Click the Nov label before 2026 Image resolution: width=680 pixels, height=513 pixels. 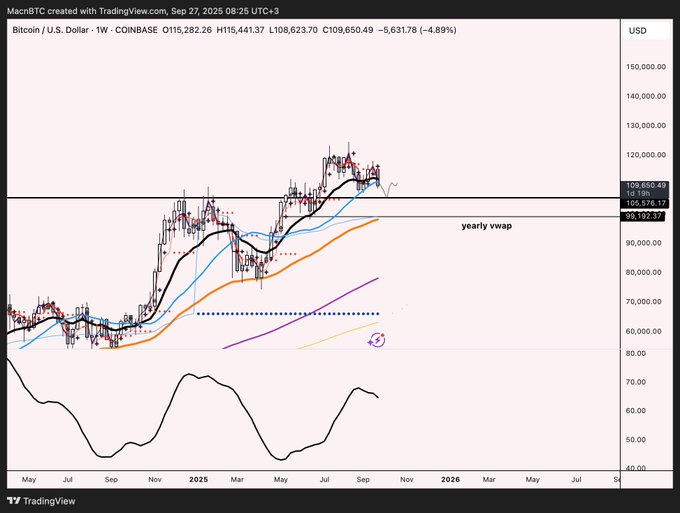click(406, 480)
